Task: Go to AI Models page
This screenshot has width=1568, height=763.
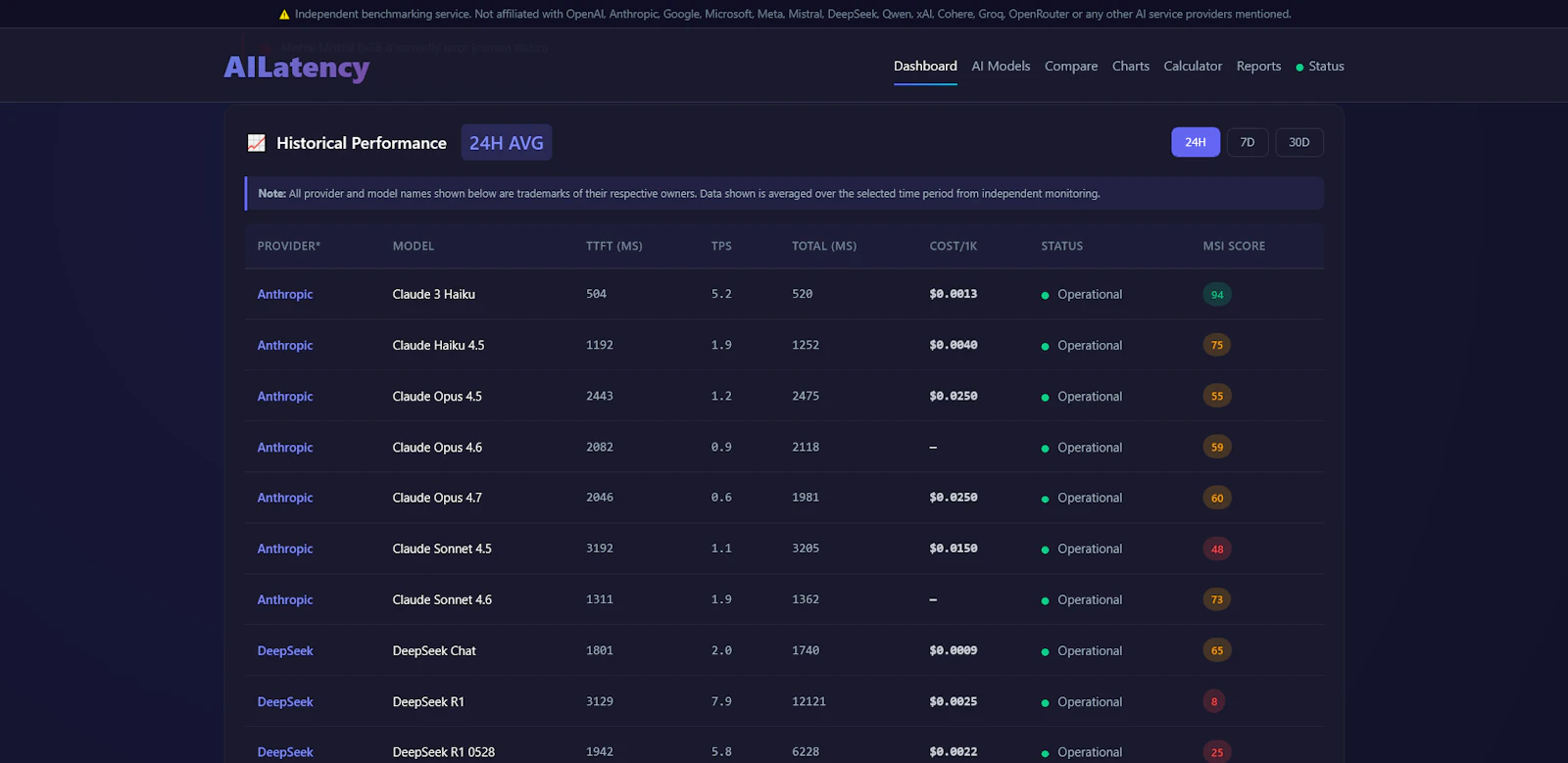Action: click(x=1001, y=66)
